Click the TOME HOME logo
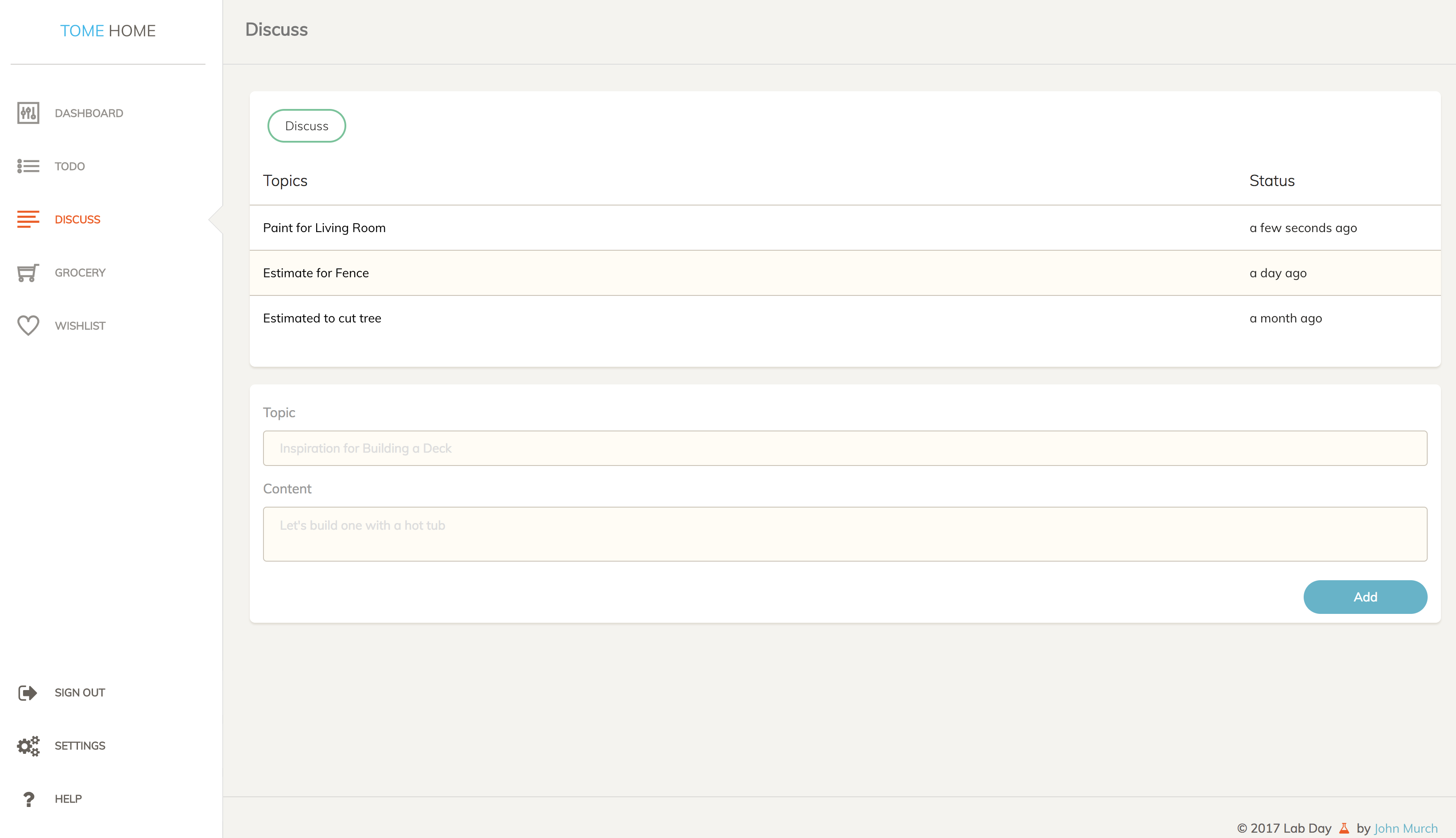This screenshot has height=838, width=1456. pyautogui.click(x=108, y=31)
